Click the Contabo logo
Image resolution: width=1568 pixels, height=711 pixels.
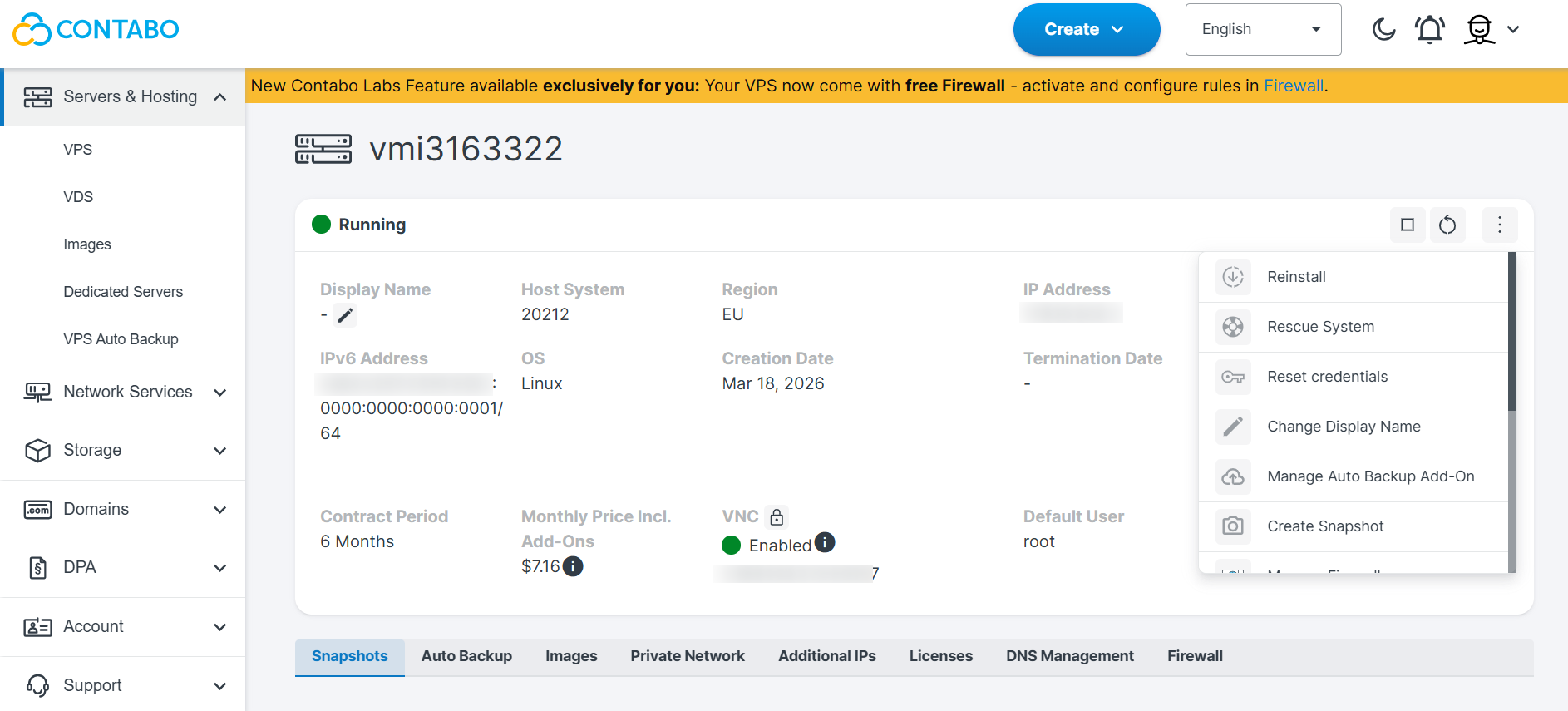pos(96,29)
